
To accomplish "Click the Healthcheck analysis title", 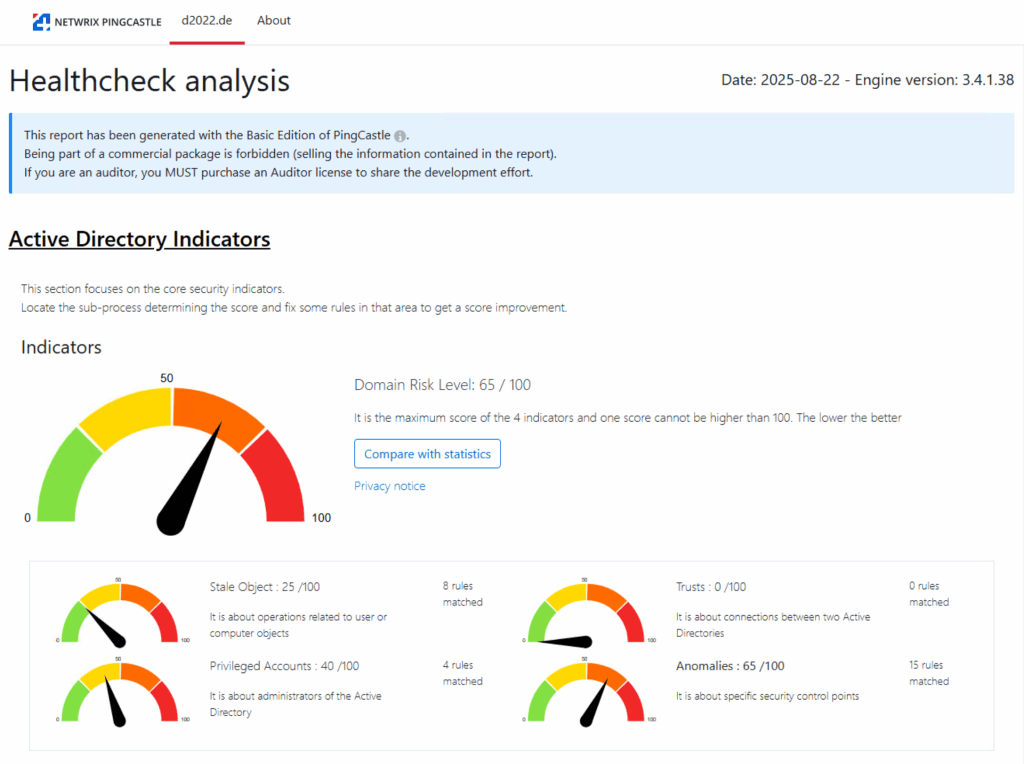I will click(x=149, y=80).
